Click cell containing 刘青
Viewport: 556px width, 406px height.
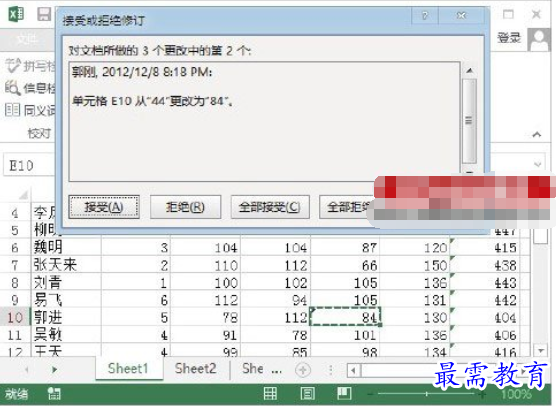pos(66,283)
